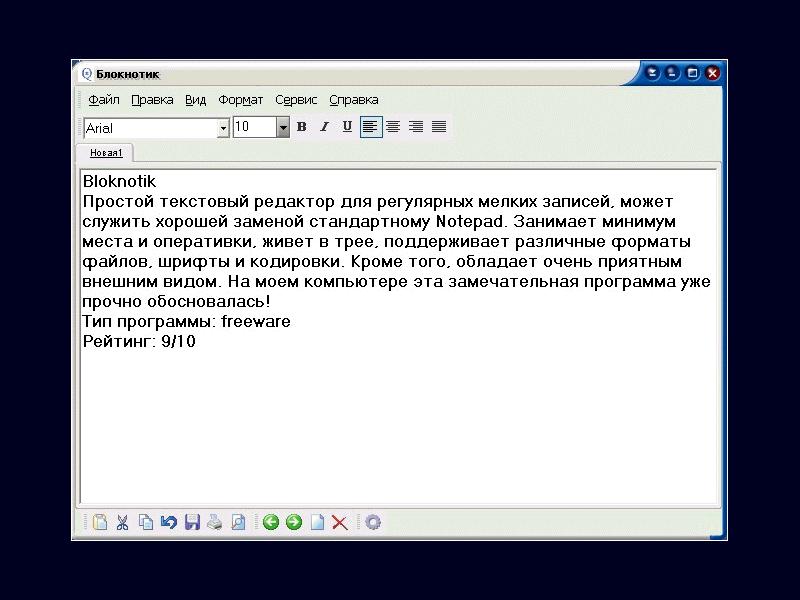Open the Формат menu
The width and height of the screenshot is (800, 600).
pyautogui.click(x=241, y=100)
